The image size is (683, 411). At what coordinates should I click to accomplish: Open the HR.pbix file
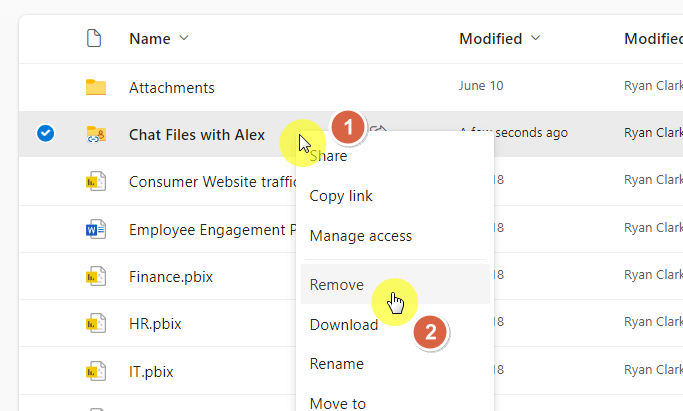click(x=155, y=324)
